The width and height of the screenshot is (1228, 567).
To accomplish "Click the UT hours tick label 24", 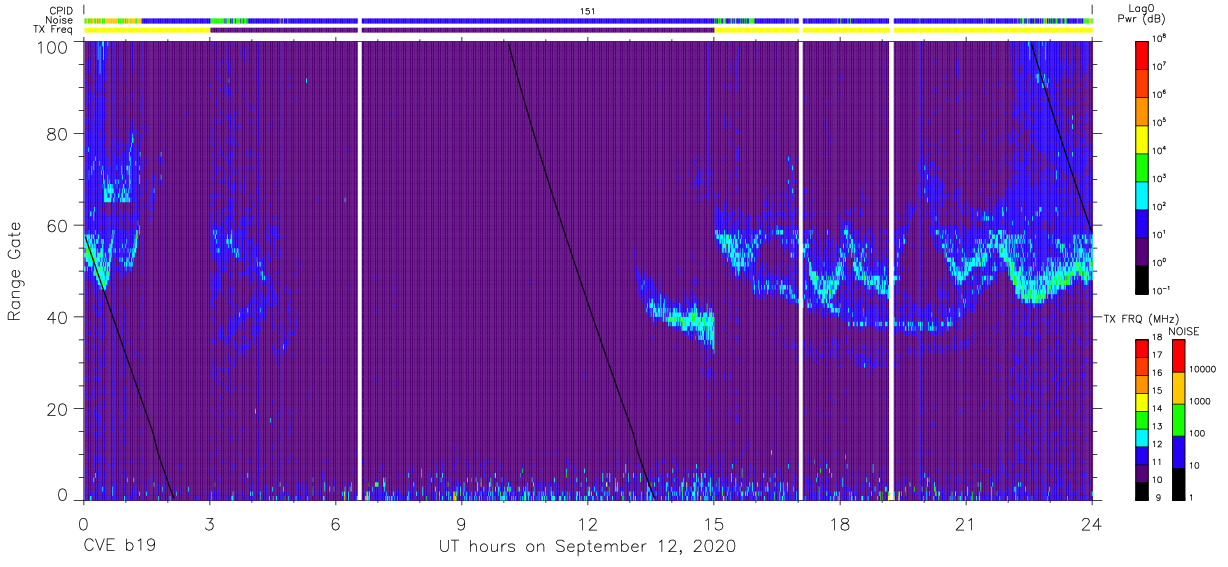I will coord(1091,523).
